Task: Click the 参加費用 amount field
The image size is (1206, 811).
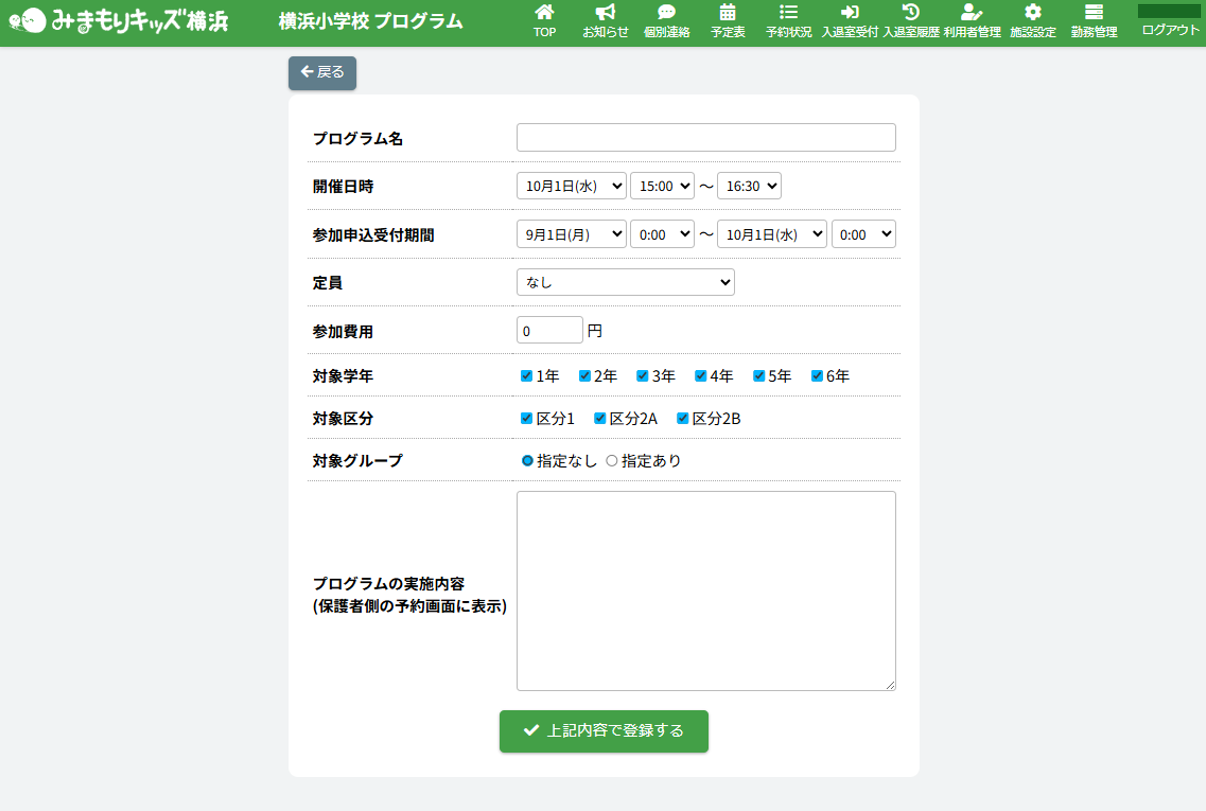Action: 549,330
